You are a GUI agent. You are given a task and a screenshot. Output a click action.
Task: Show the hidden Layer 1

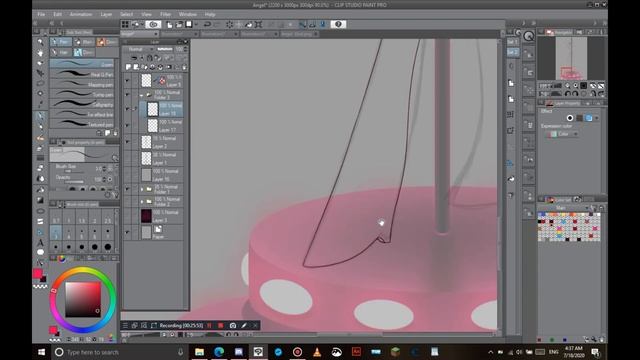click(127, 158)
